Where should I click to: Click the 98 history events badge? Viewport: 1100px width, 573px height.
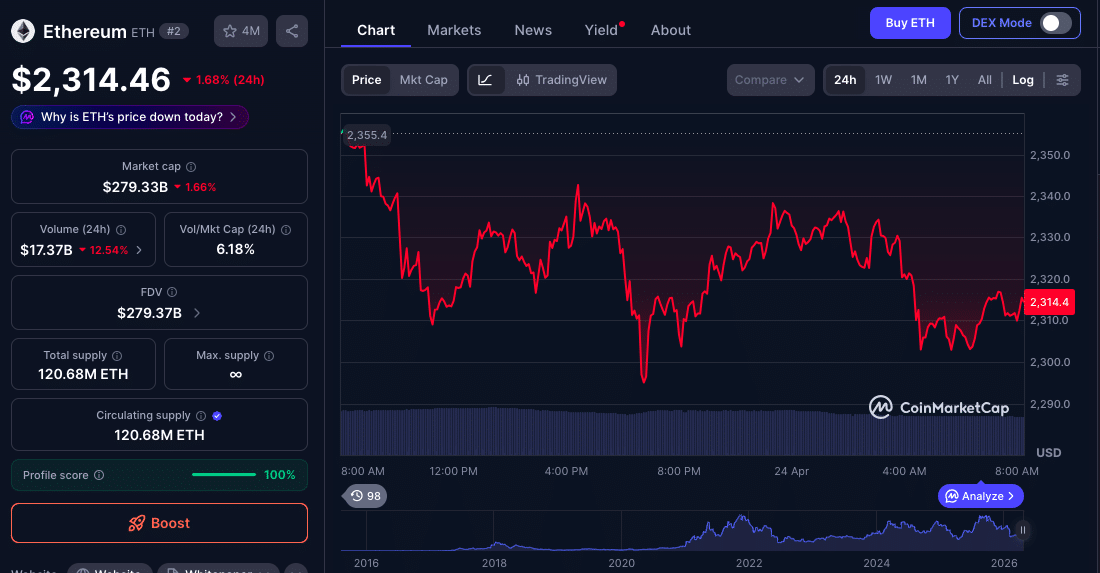365,496
